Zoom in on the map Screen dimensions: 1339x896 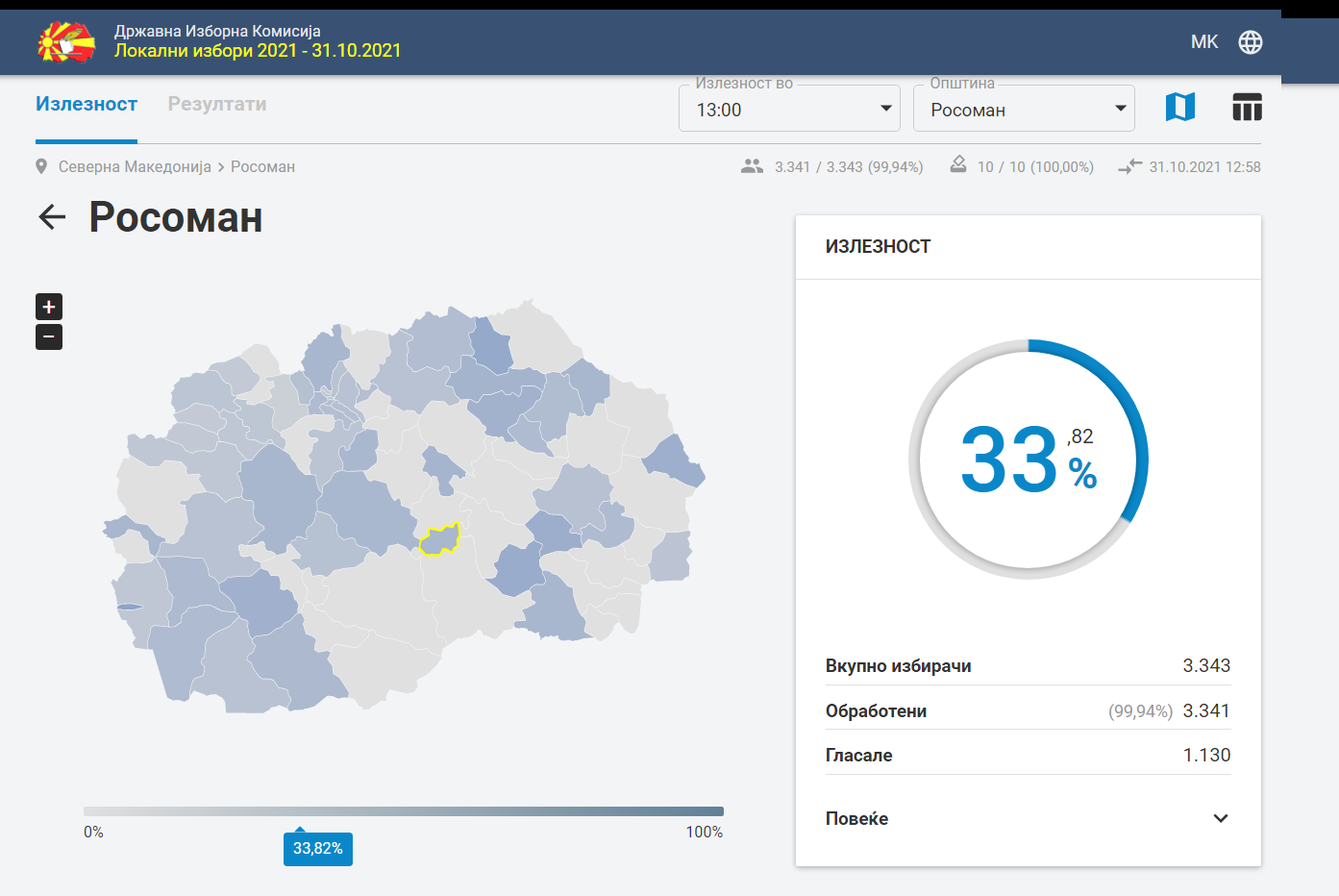pos(49,307)
